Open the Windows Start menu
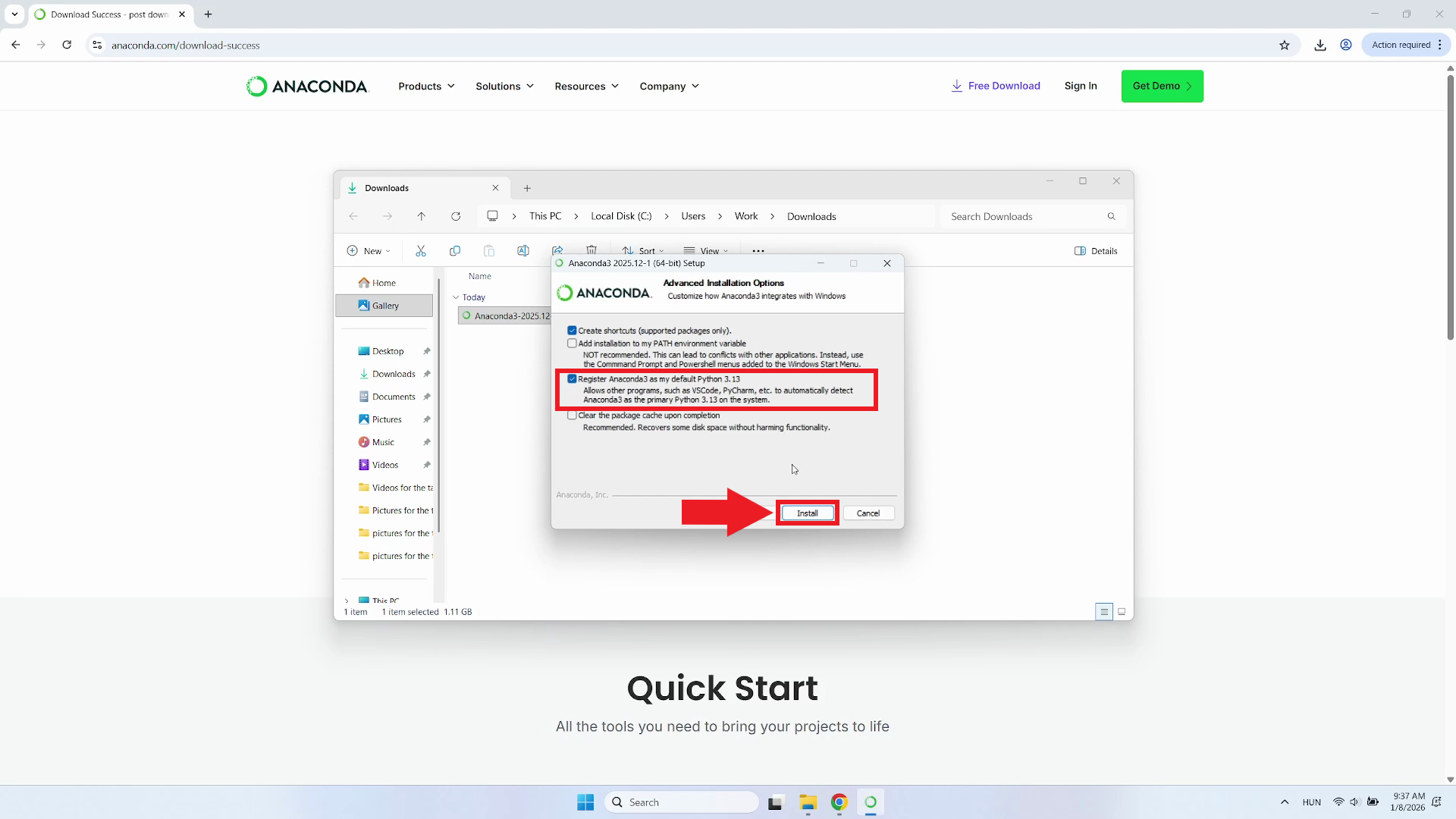The width and height of the screenshot is (1456, 819). (x=585, y=802)
